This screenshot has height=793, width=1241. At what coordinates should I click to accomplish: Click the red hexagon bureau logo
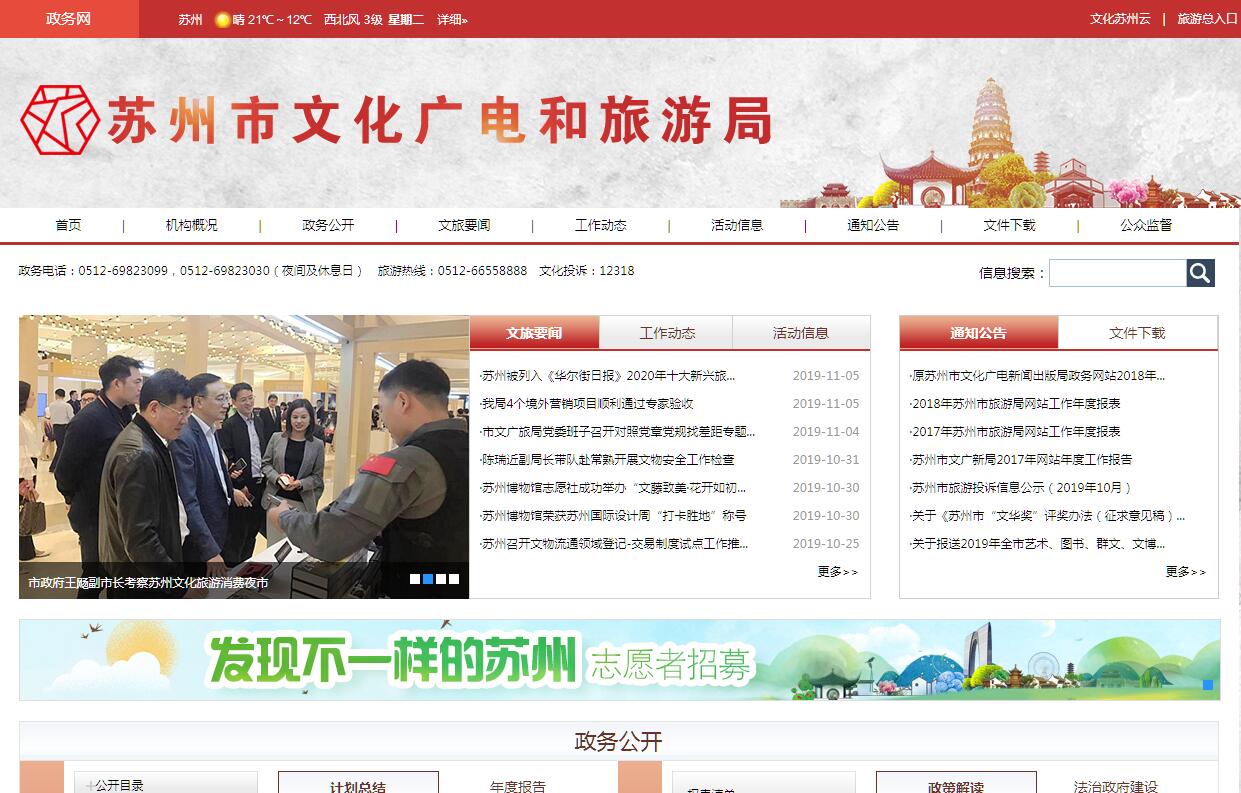pyautogui.click(x=60, y=120)
